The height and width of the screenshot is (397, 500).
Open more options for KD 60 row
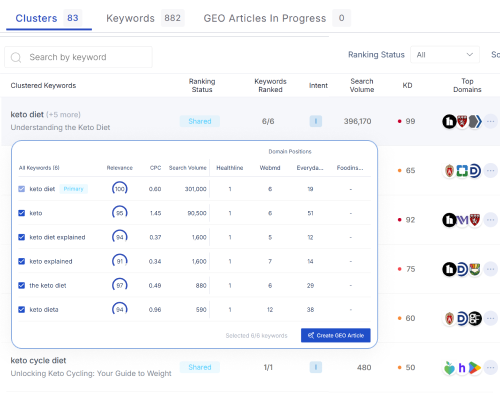(x=490, y=318)
